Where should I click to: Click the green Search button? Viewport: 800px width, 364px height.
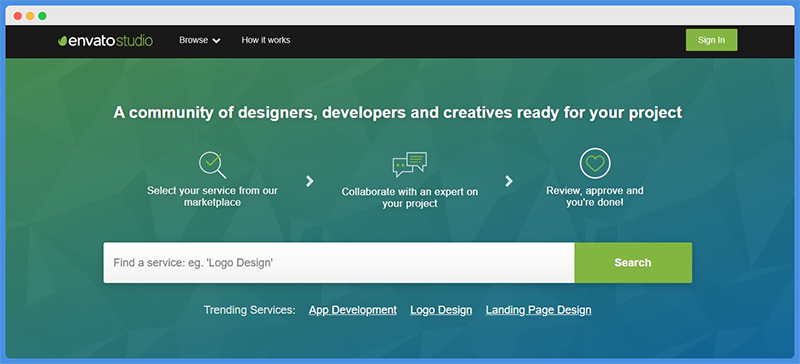tap(633, 262)
